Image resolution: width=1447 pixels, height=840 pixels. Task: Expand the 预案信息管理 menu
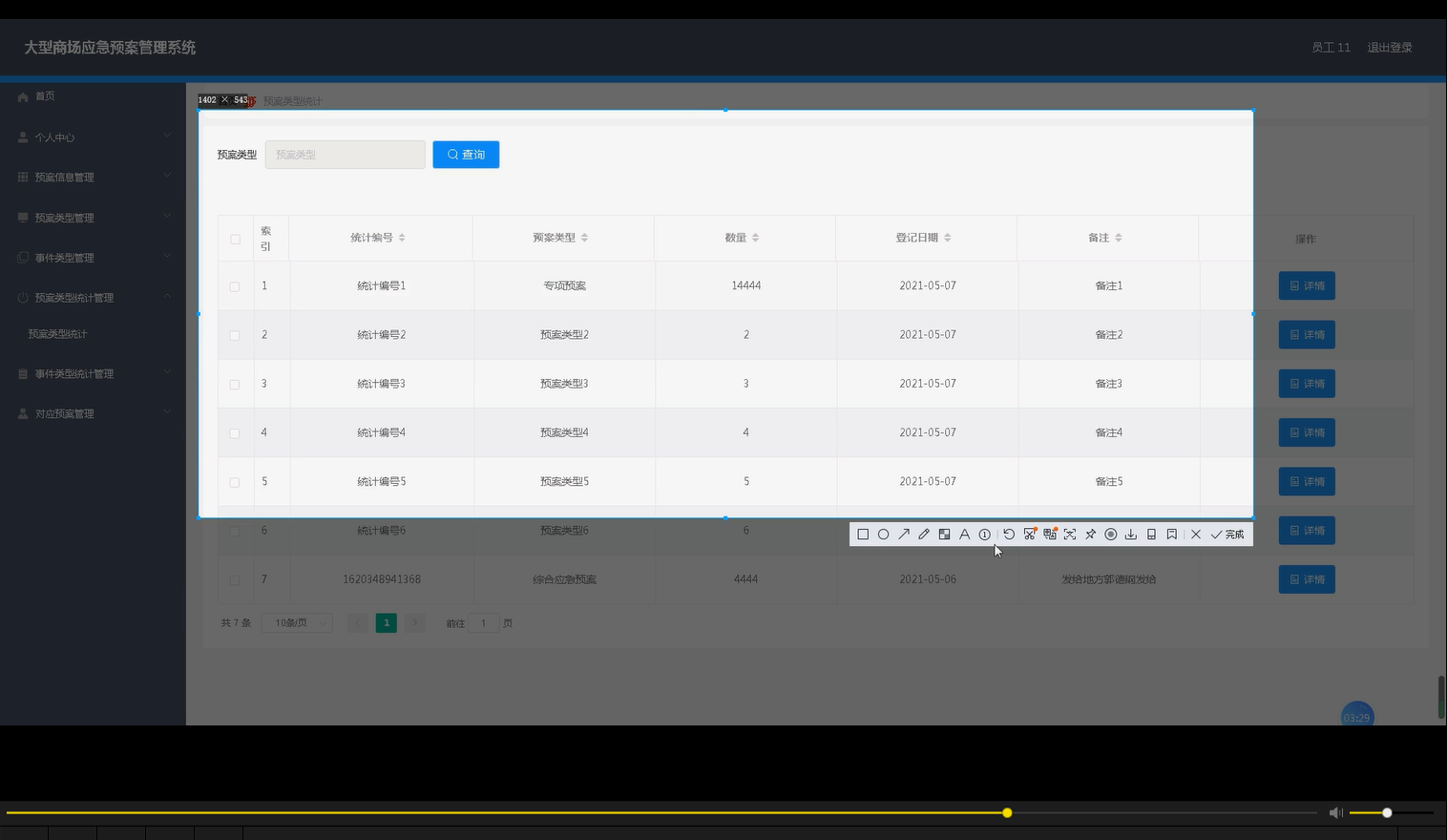[x=93, y=178]
